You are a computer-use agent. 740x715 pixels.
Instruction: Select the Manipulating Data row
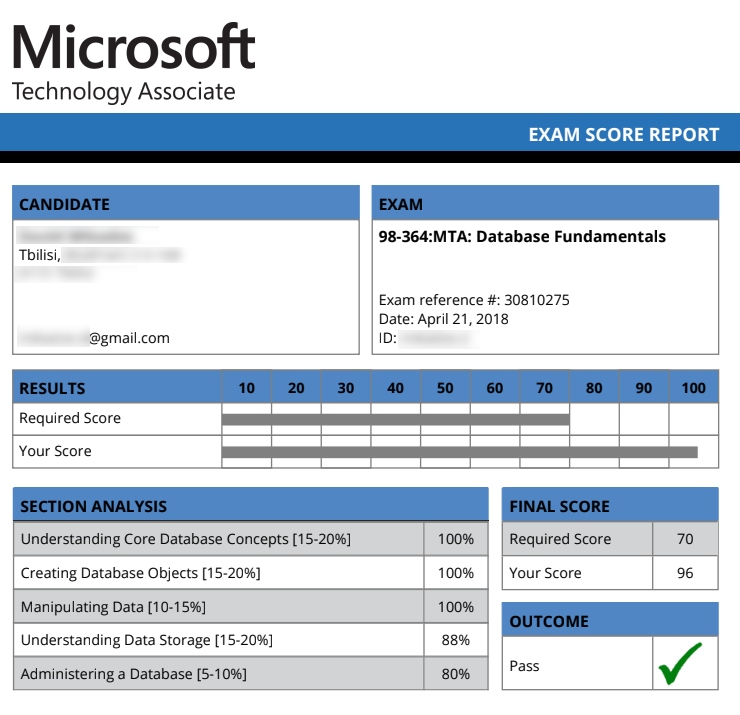[x=251, y=606]
